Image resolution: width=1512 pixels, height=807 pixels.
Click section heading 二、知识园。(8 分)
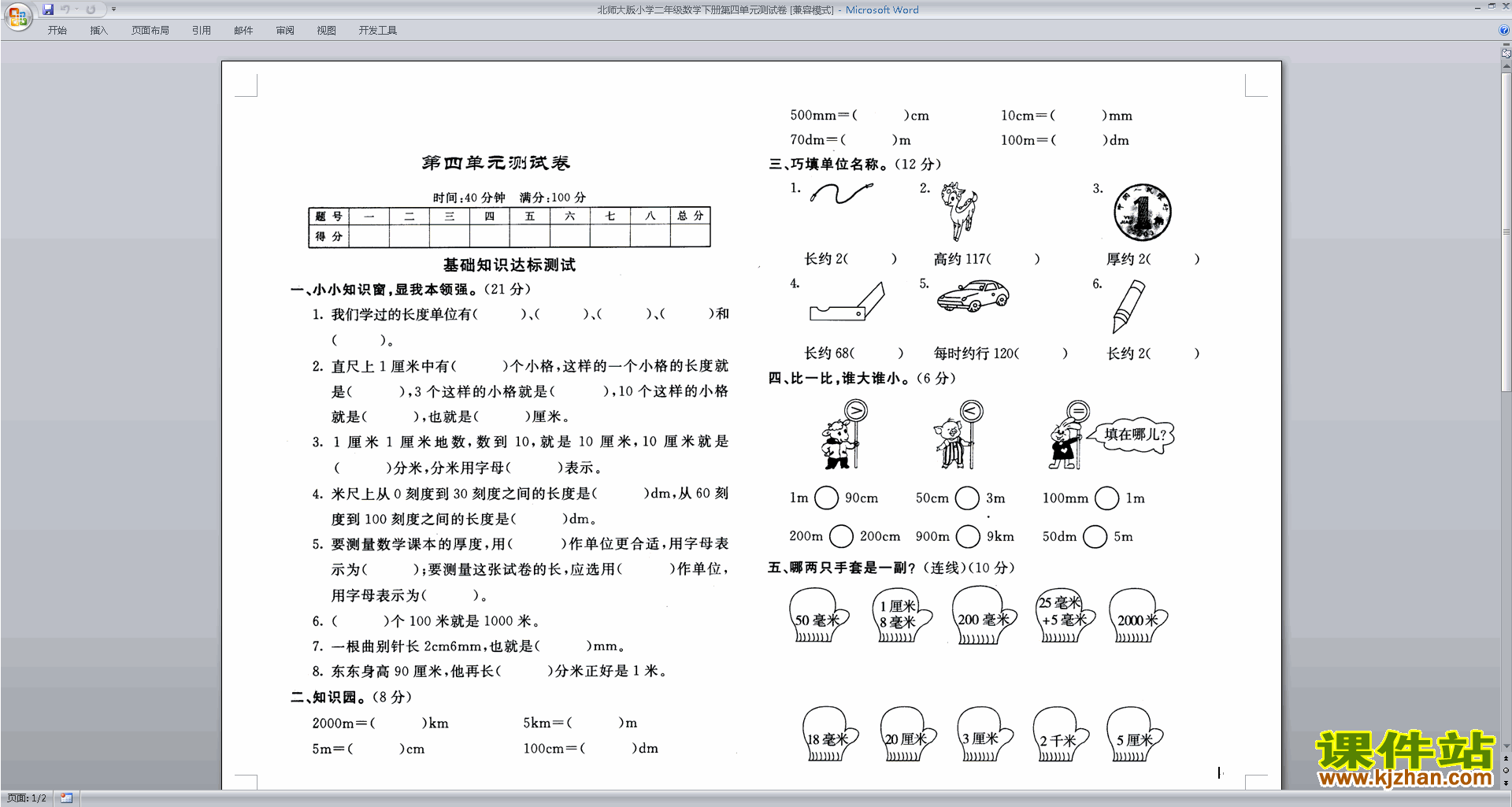coord(351,698)
